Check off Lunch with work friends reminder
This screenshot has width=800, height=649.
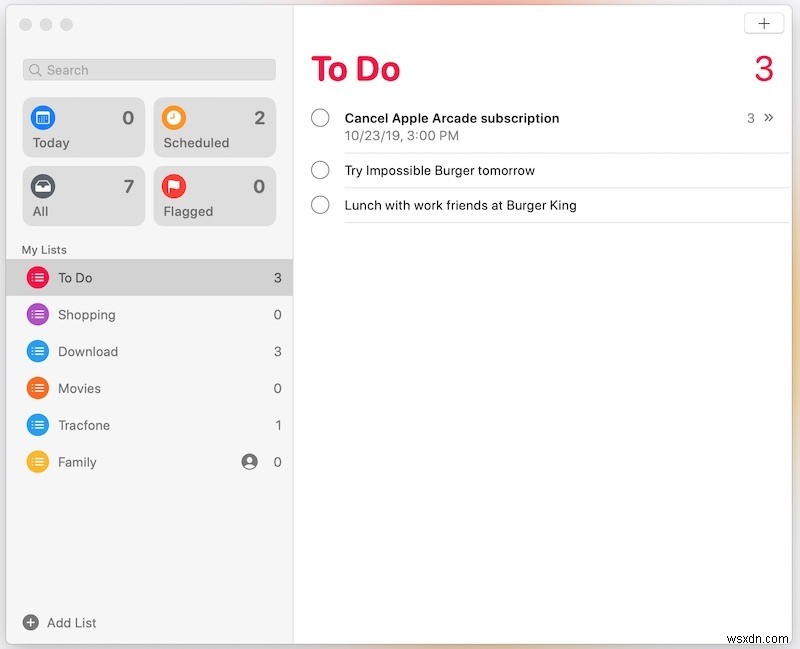click(x=320, y=205)
